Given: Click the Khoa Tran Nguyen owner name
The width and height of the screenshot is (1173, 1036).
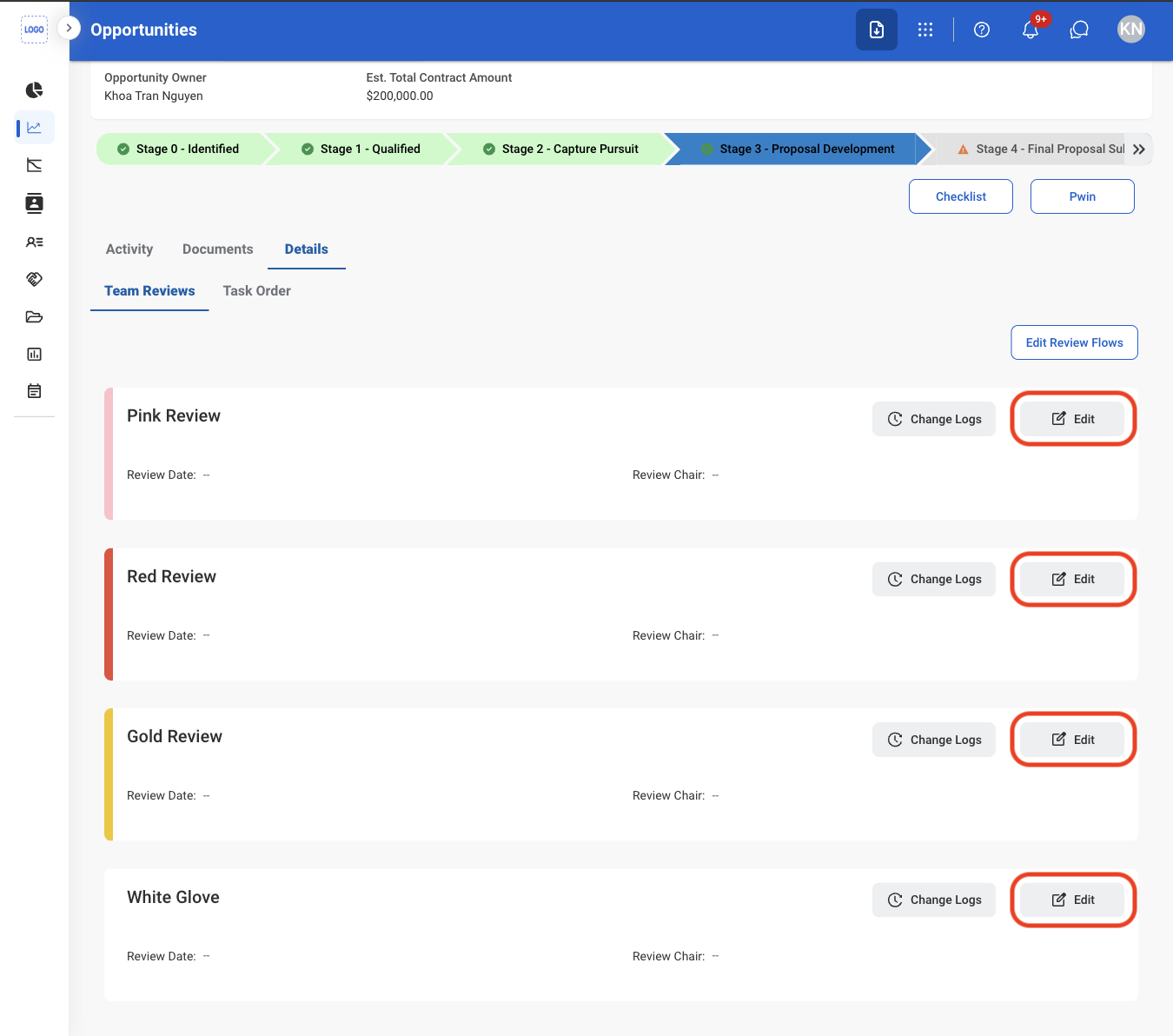Looking at the screenshot, I should [x=154, y=96].
